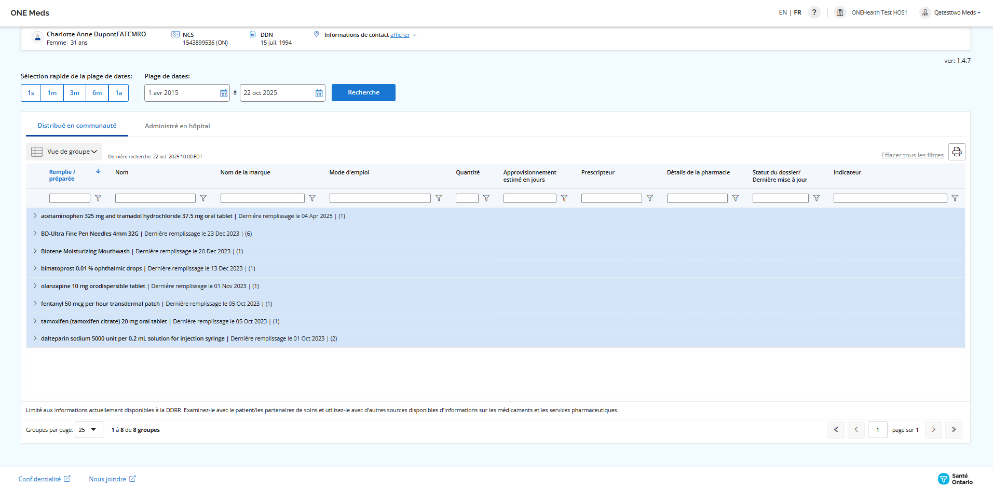Viewport: 993px width, 490px height.
Task: Open the Confidentialité link
Action: (44, 479)
